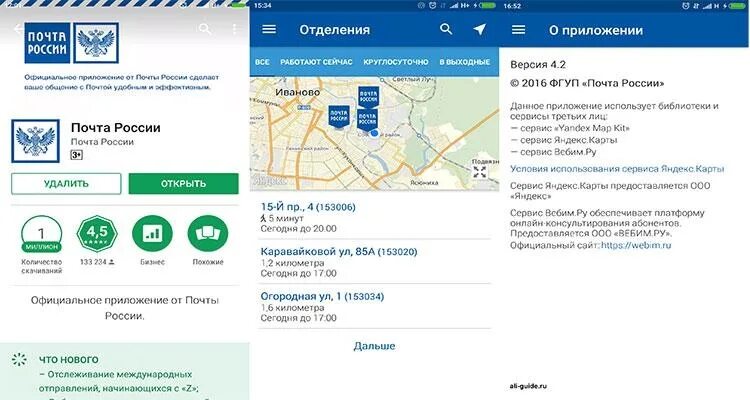Tap the Почта России text logo banner
The height and width of the screenshot is (400, 750).
tap(47, 43)
